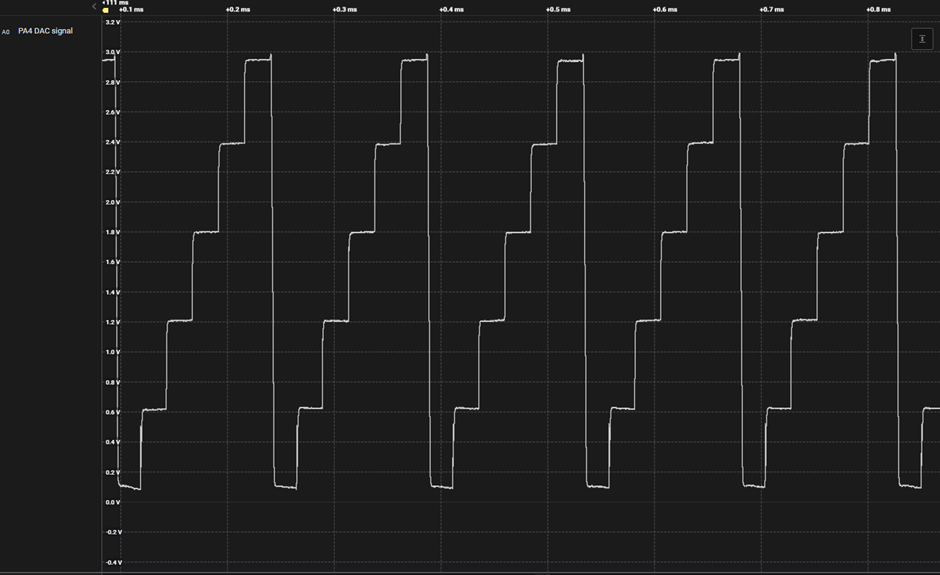Click the 1.2 V axis label
This screenshot has width=940, height=575.
(x=113, y=322)
